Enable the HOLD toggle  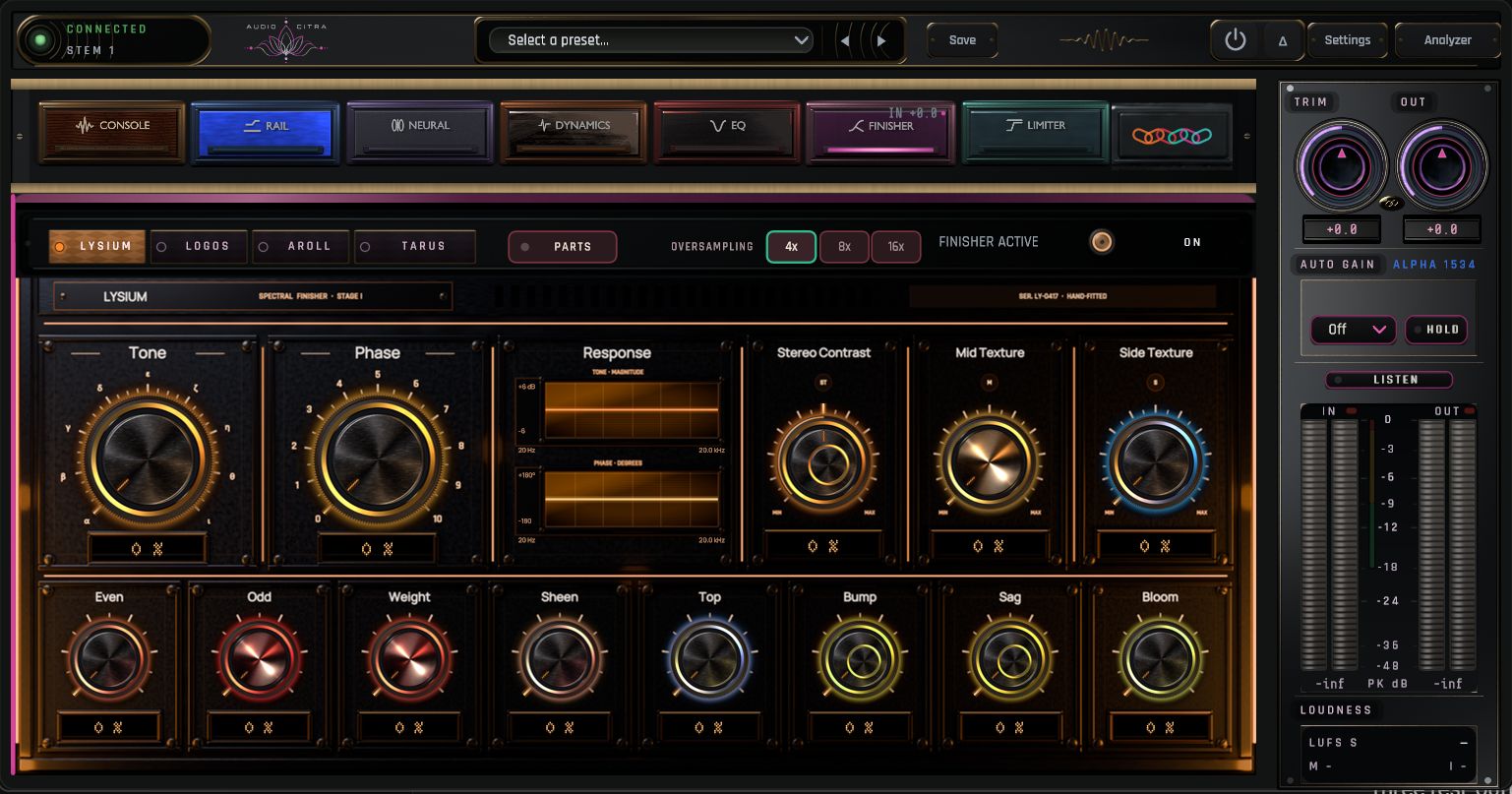pyautogui.click(x=1436, y=330)
